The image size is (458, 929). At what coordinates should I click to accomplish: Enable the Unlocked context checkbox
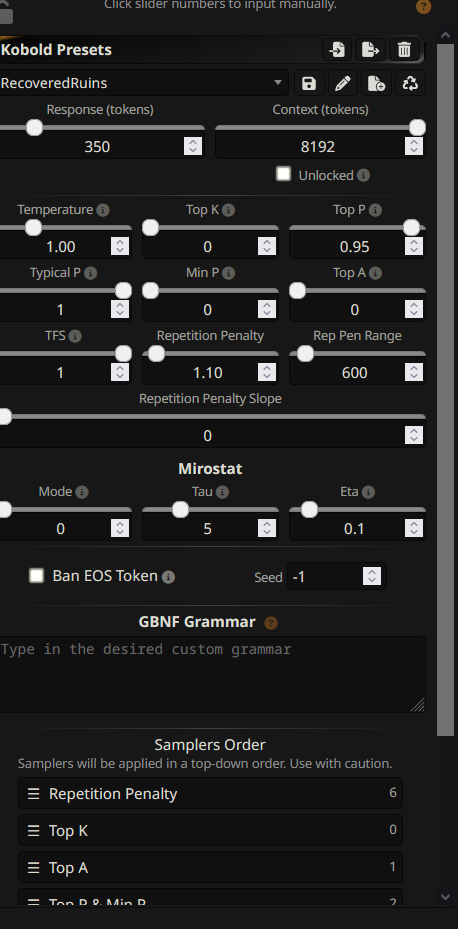click(284, 174)
